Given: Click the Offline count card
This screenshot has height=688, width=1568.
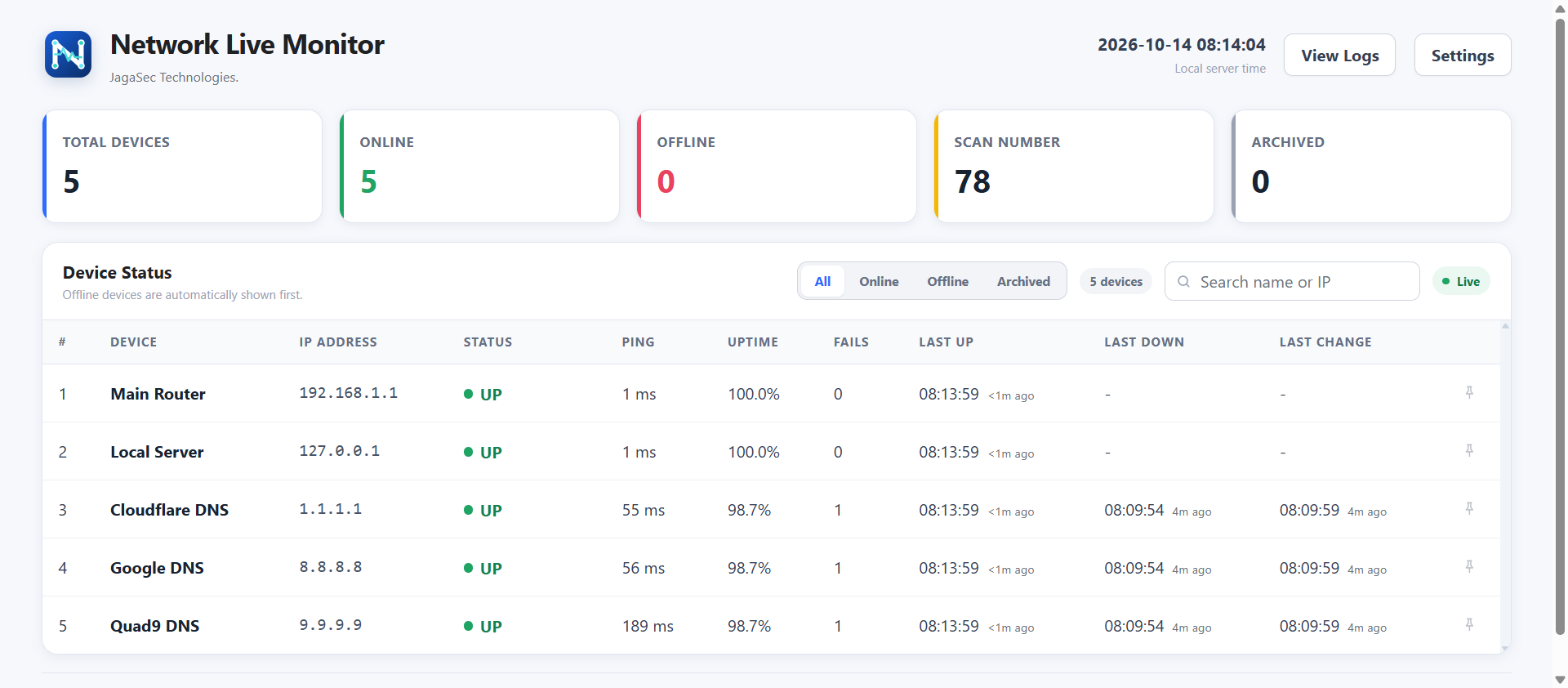Looking at the screenshot, I should 777,166.
